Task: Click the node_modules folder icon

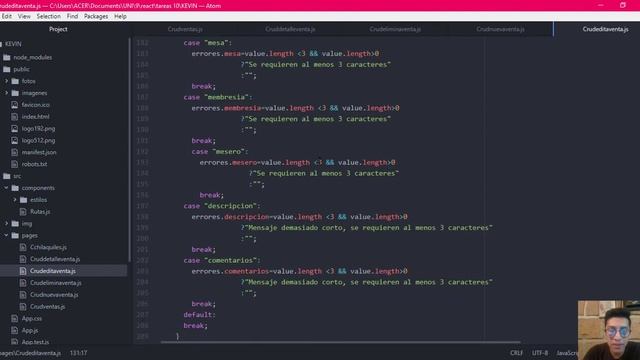Action: [x=7, y=58]
